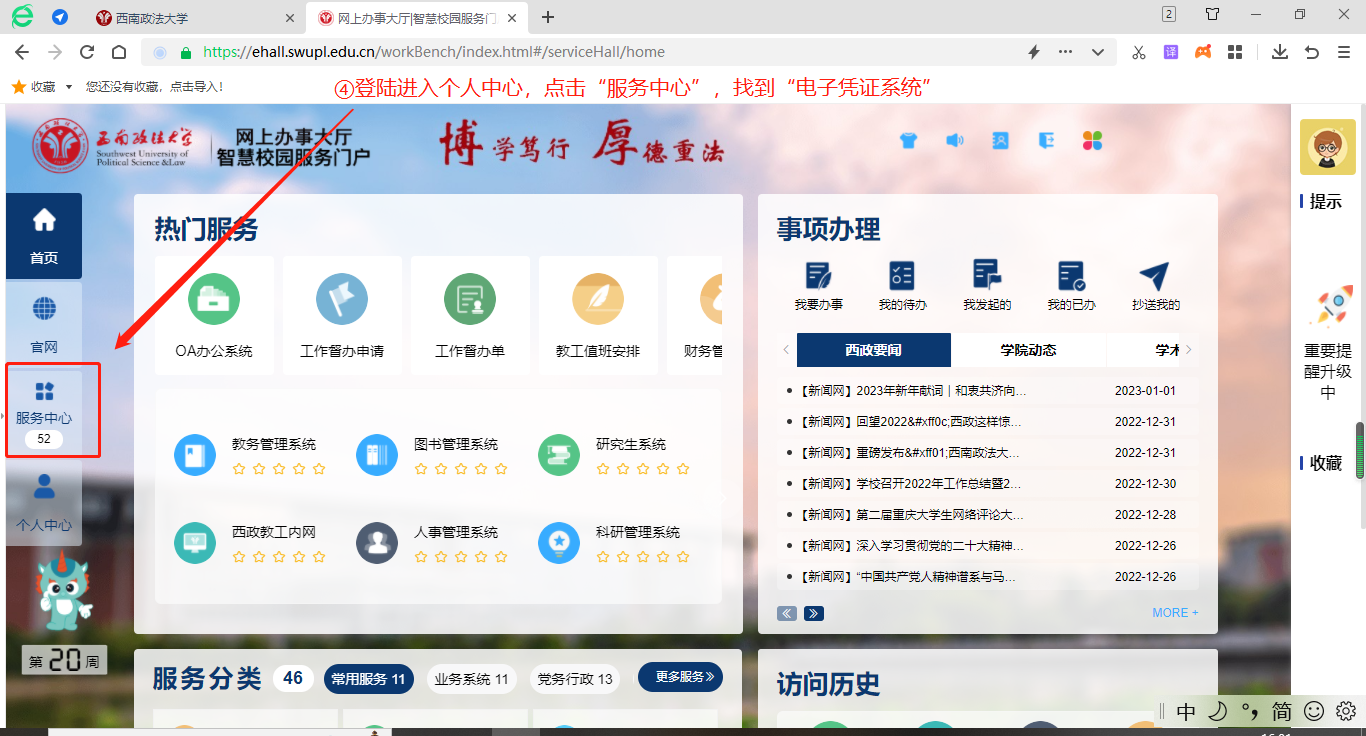Open the 教务管理系统 icon
The width and height of the screenshot is (1366, 736).
[x=195, y=455]
